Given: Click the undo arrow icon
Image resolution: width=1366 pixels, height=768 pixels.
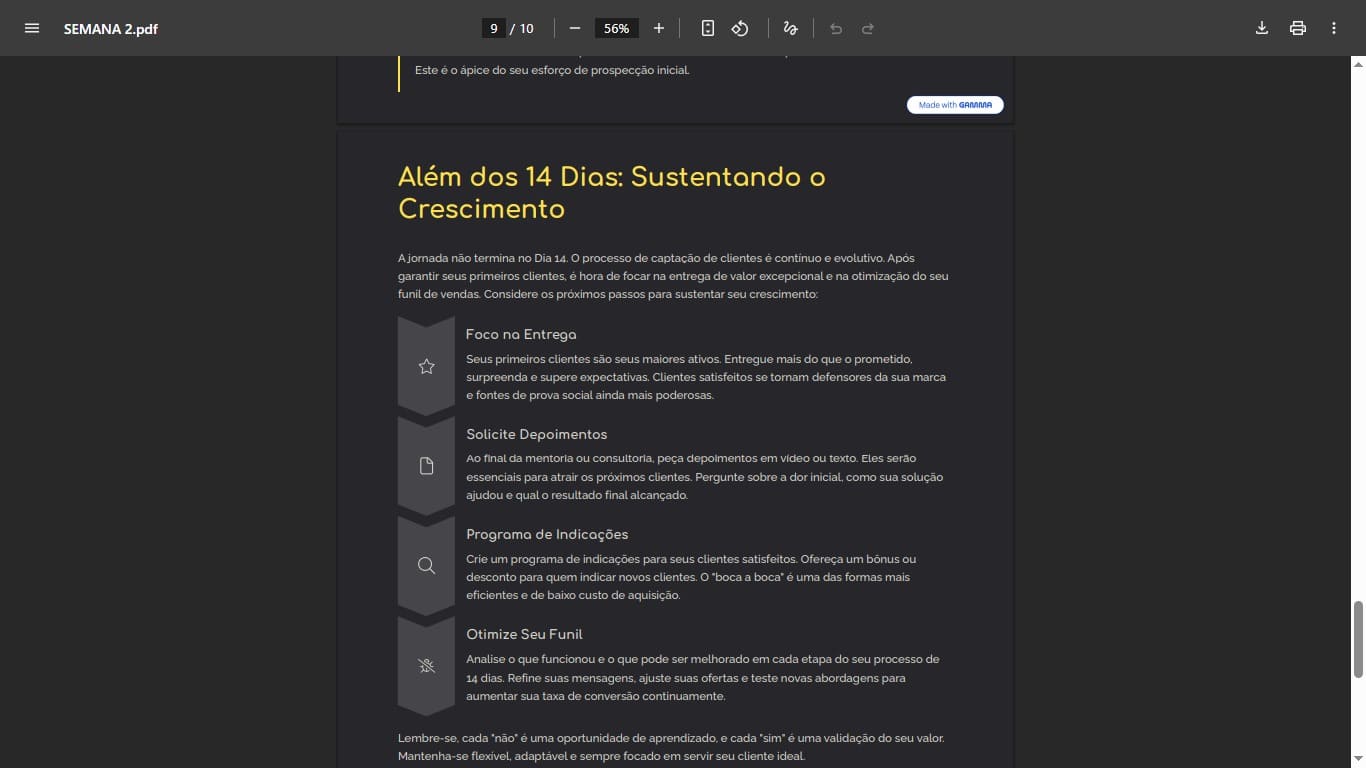Looking at the screenshot, I should tap(836, 28).
